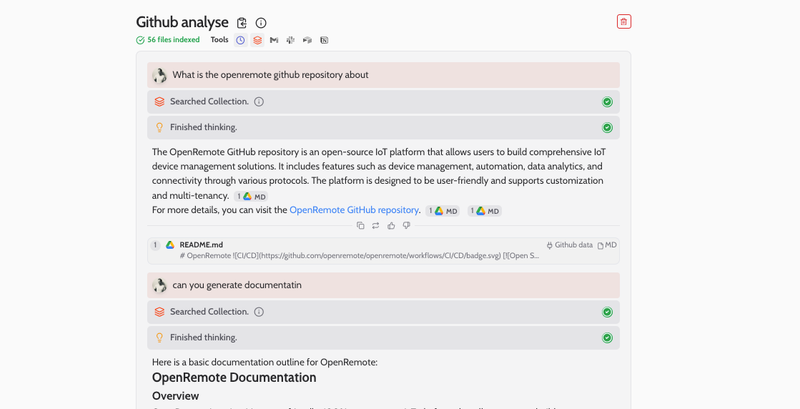The image size is (800, 409).
Task: Click the 56 files indexed status text
Action: [173, 40]
